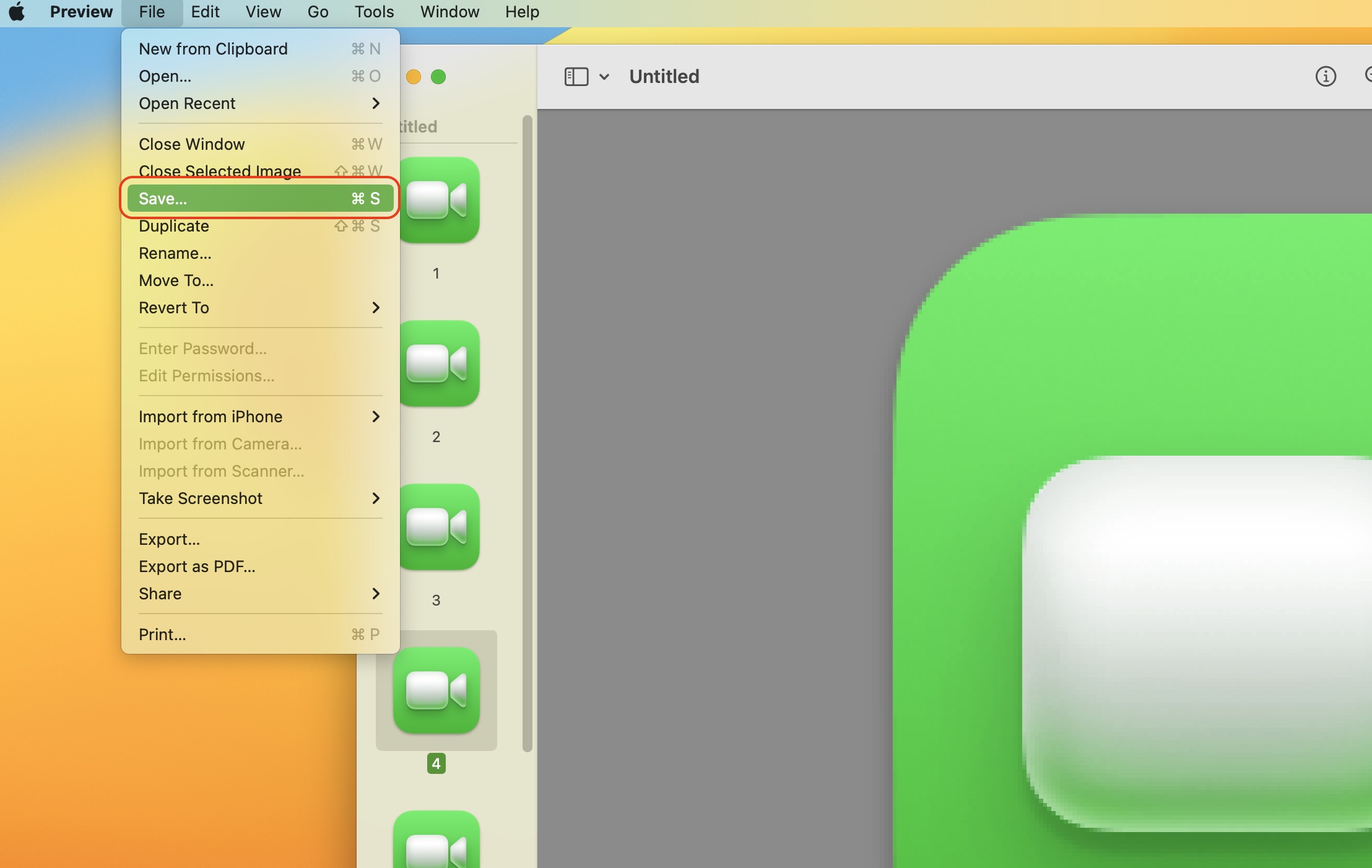Click the yellow minimize window button
The height and width of the screenshot is (868, 1372).
[x=414, y=77]
